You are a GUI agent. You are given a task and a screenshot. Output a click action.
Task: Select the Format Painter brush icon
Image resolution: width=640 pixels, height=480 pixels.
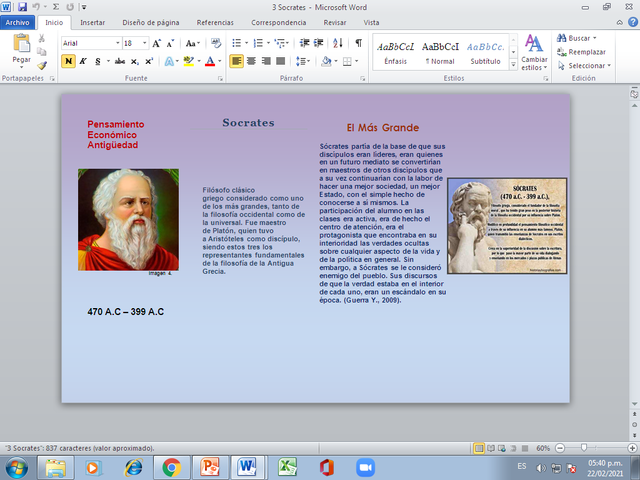[x=42, y=65]
